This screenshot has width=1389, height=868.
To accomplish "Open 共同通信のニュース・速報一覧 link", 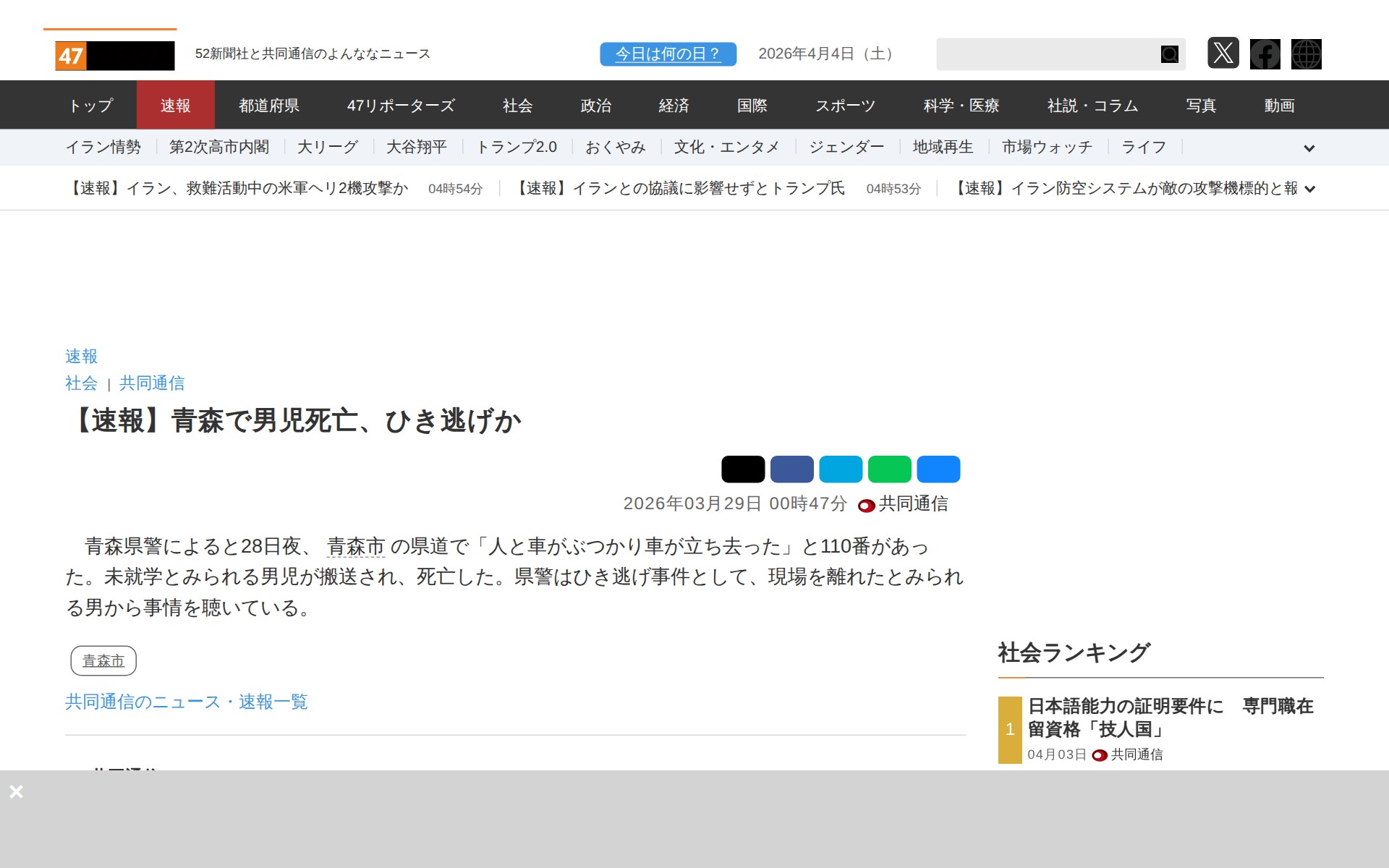I will click(x=187, y=702).
